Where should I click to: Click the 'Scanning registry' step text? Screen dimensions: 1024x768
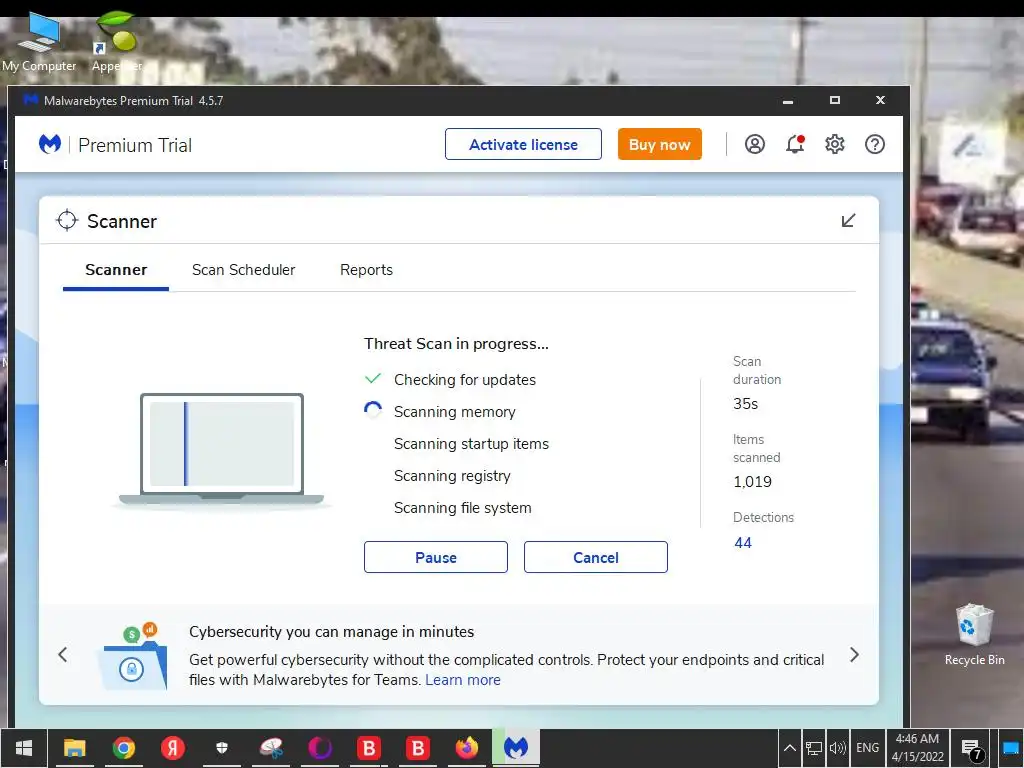pos(452,476)
